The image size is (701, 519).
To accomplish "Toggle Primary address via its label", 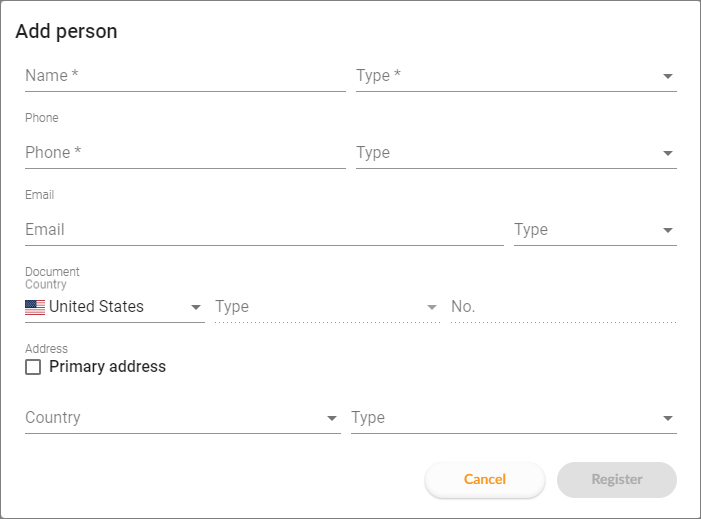I will [x=107, y=367].
